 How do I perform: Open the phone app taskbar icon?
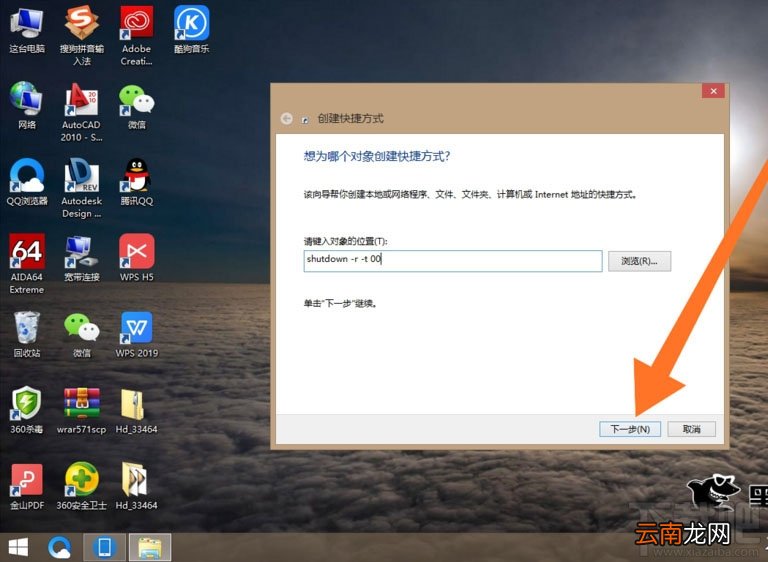(x=104, y=547)
